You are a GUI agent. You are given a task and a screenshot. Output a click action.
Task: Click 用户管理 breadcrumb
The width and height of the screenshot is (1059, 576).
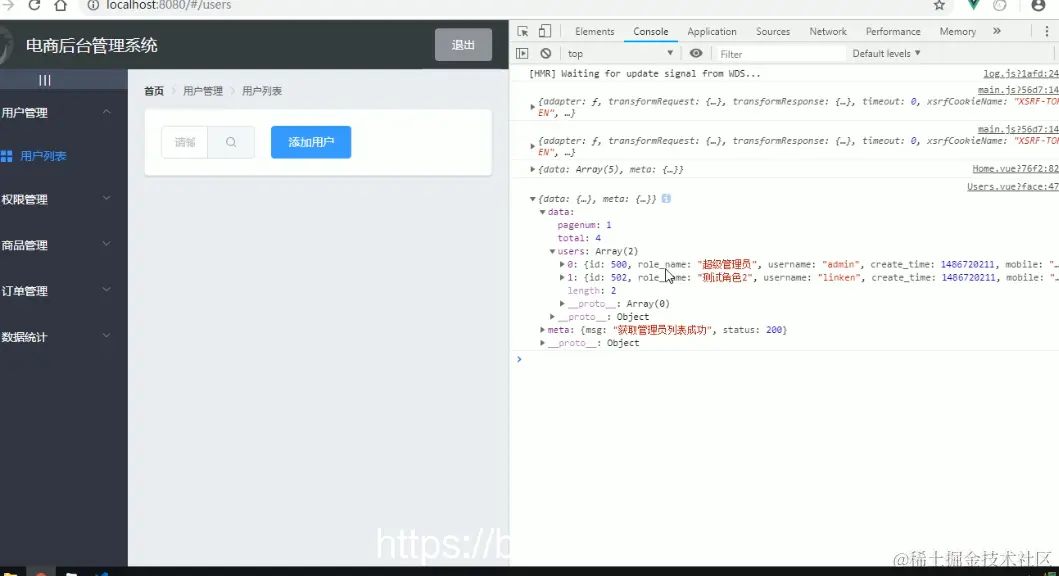[203, 90]
